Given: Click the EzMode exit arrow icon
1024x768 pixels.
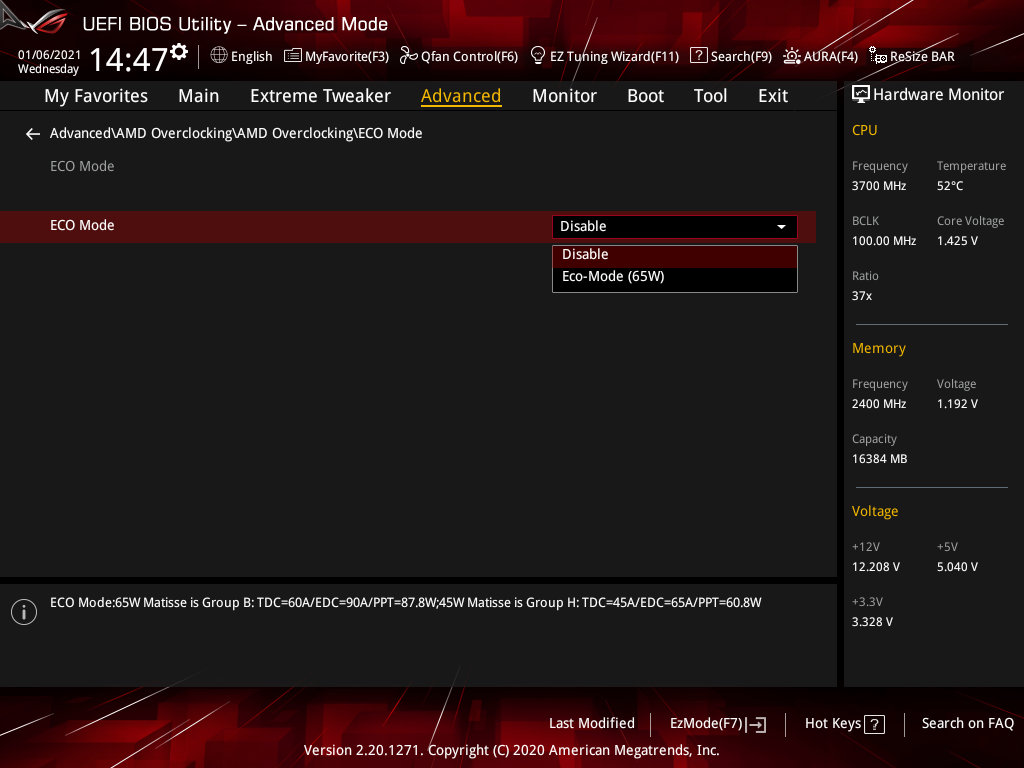Looking at the screenshot, I should pos(756,724).
